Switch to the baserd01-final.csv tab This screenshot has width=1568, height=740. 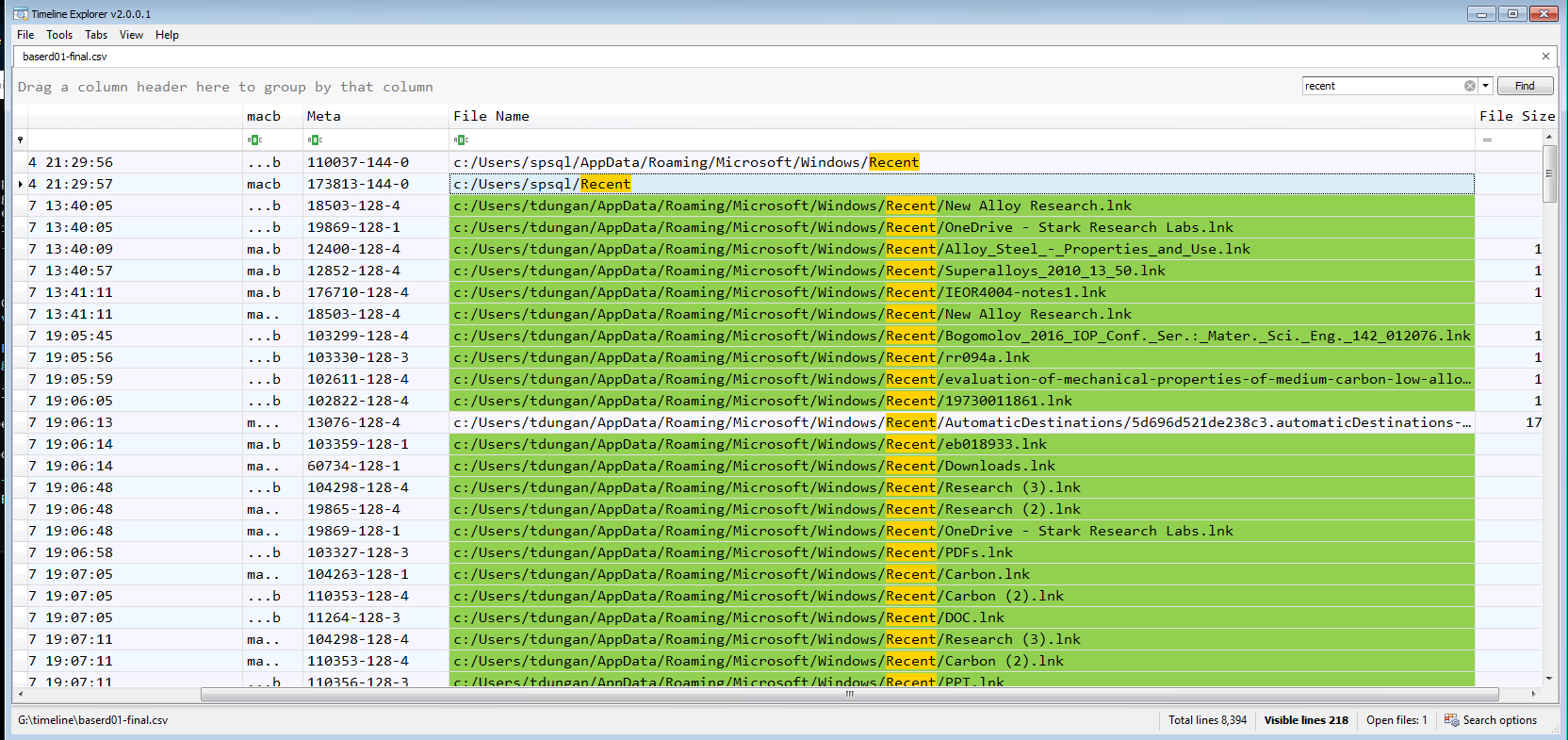tap(65, 57)
